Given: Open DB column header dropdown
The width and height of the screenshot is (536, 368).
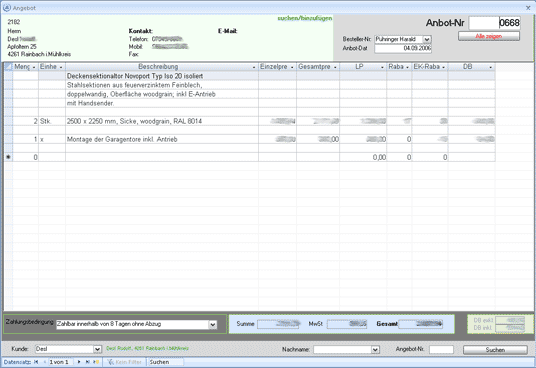Looking at the screenshot, I should 491,67.
